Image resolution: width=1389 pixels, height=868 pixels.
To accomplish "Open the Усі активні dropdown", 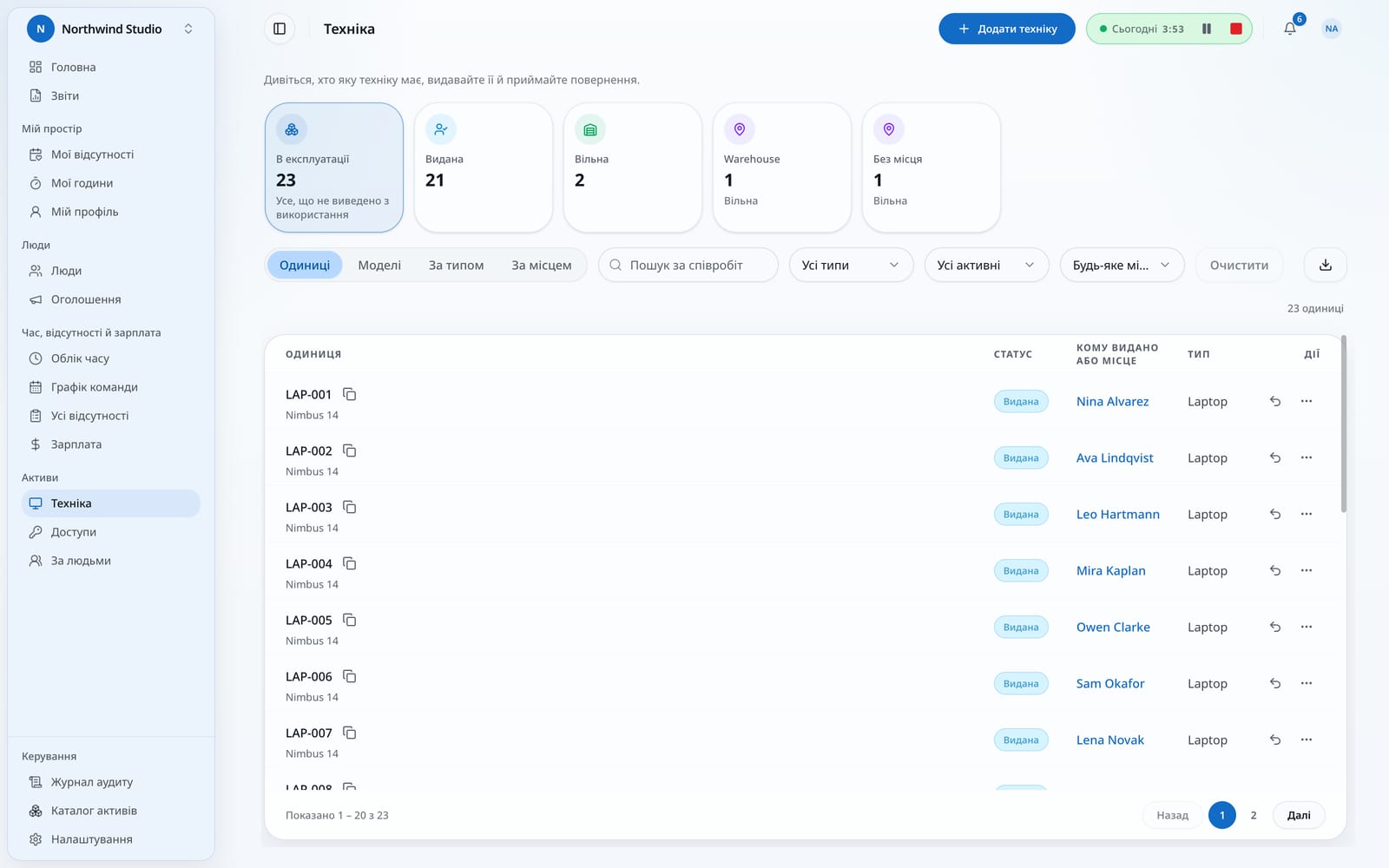I will point(986,265).
